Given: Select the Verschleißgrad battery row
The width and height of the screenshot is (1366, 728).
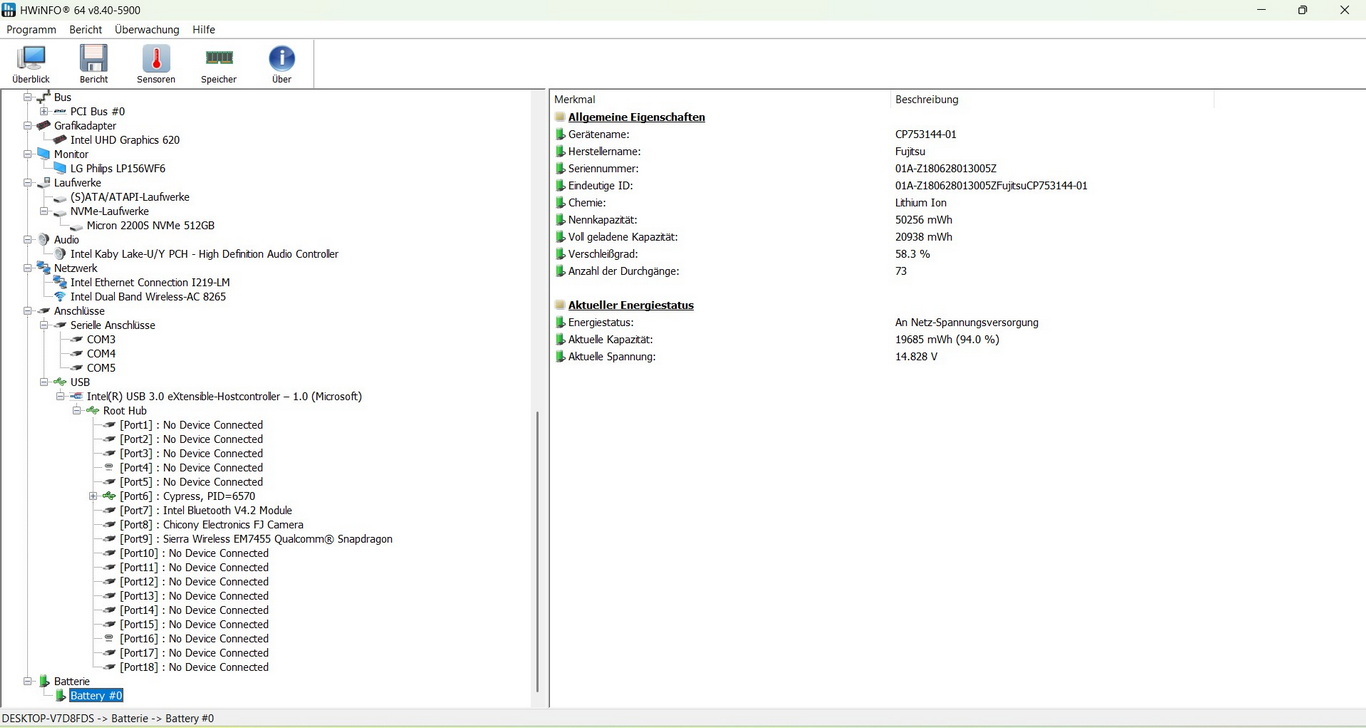Looking at the screenshot, I should tap(604, 254).
